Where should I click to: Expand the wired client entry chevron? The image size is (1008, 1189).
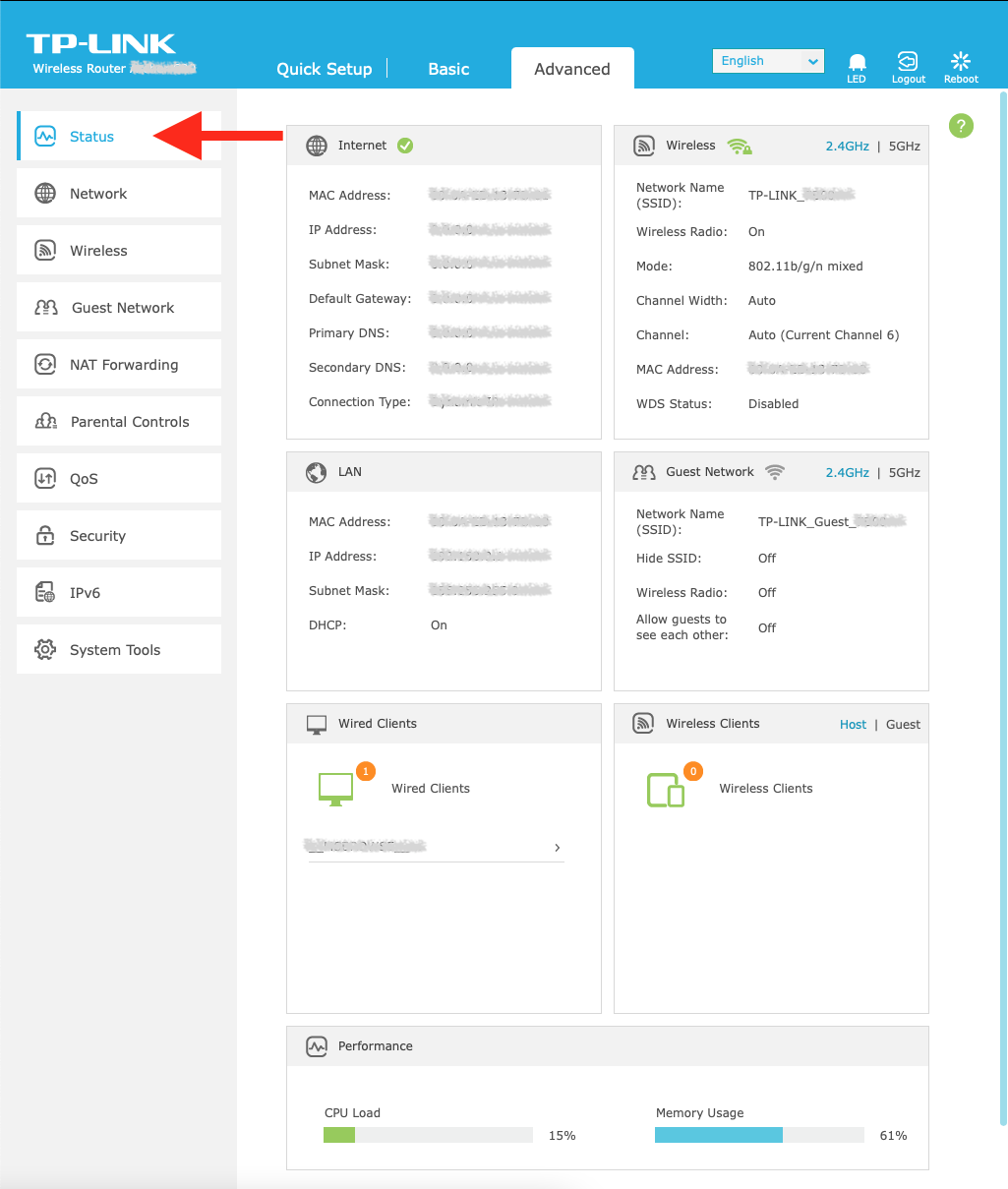click(558, 847)
